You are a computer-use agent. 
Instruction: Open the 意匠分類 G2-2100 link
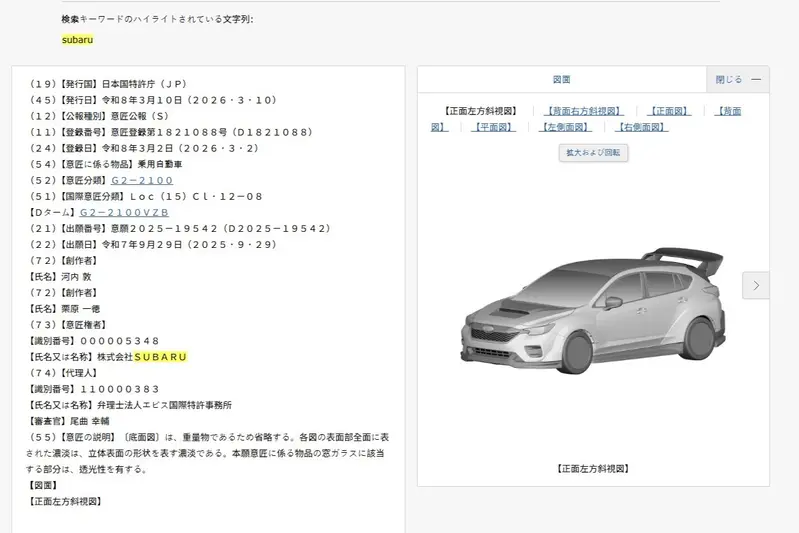[142, 181]
